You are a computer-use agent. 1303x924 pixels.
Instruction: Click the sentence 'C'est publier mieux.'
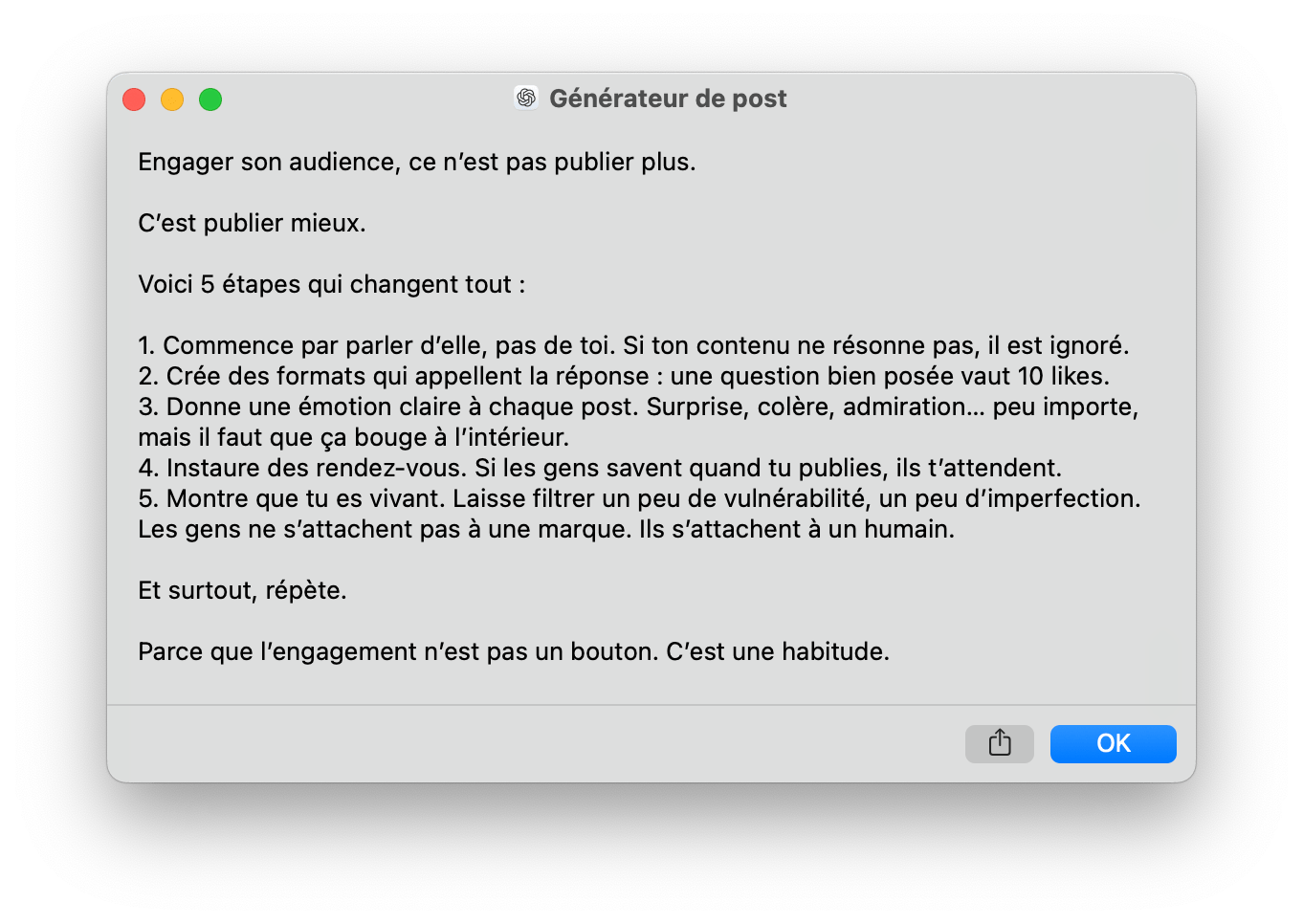[252, 223]
